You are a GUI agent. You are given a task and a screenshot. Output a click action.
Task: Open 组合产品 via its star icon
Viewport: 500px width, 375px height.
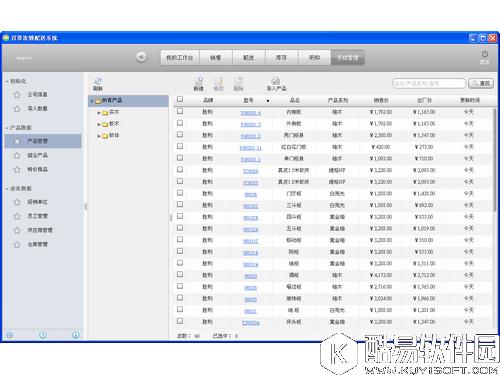[17, 155]
